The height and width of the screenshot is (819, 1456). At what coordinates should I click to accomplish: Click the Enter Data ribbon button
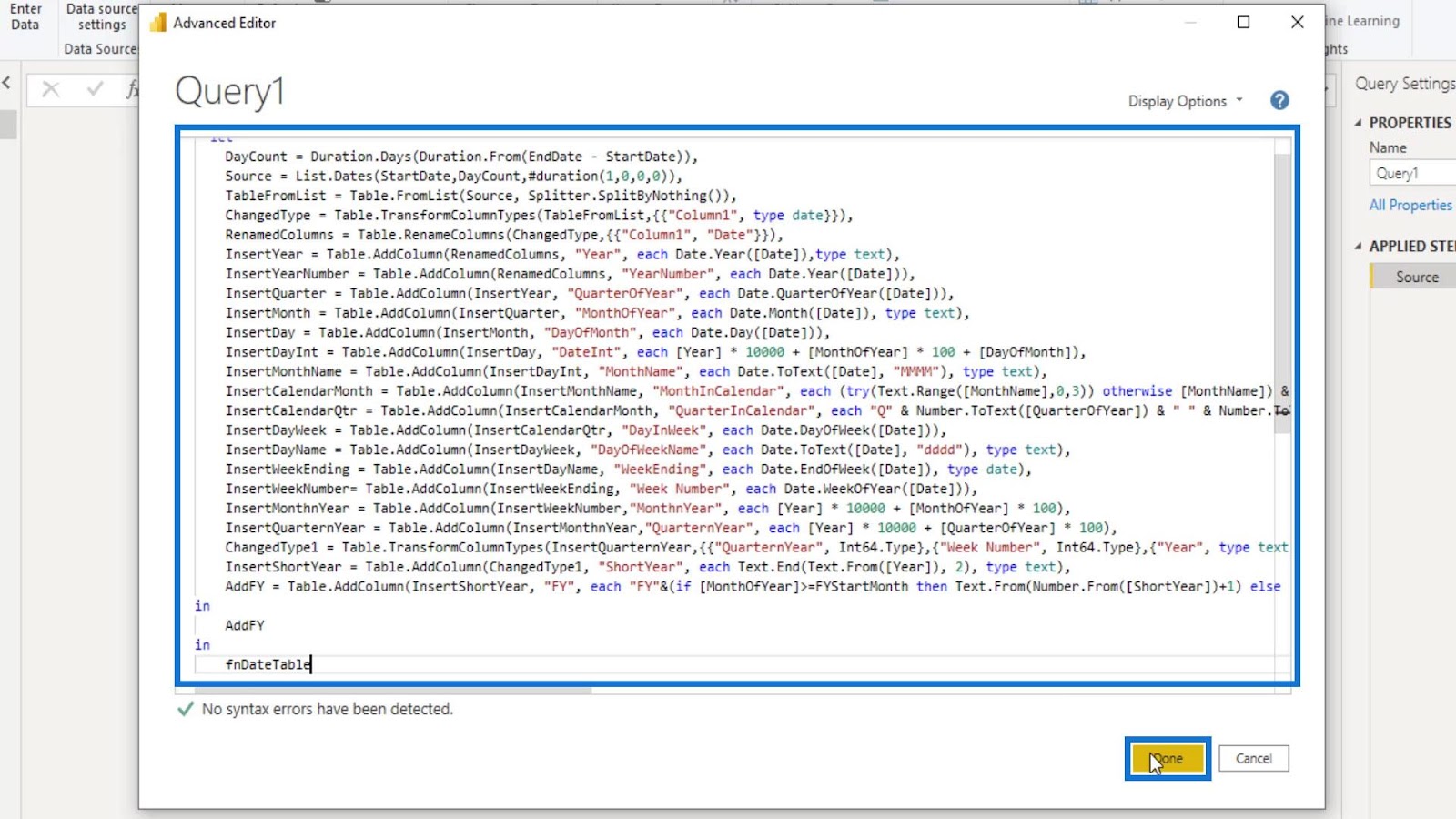[x=25, y=16]
